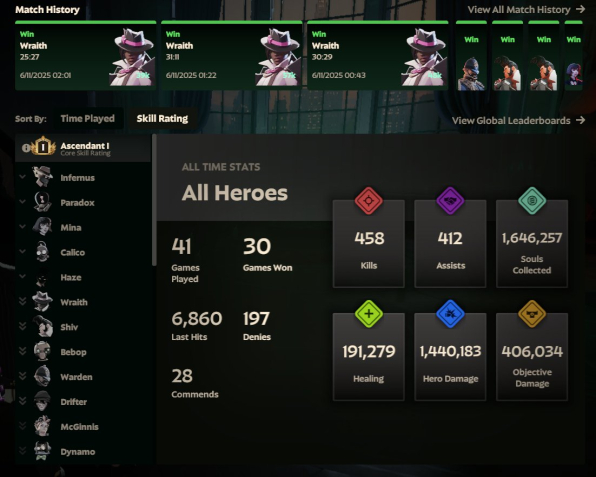Select the Paradox hero portrait
The height and width of the screenshot is (477, 596).
[42, 201]
